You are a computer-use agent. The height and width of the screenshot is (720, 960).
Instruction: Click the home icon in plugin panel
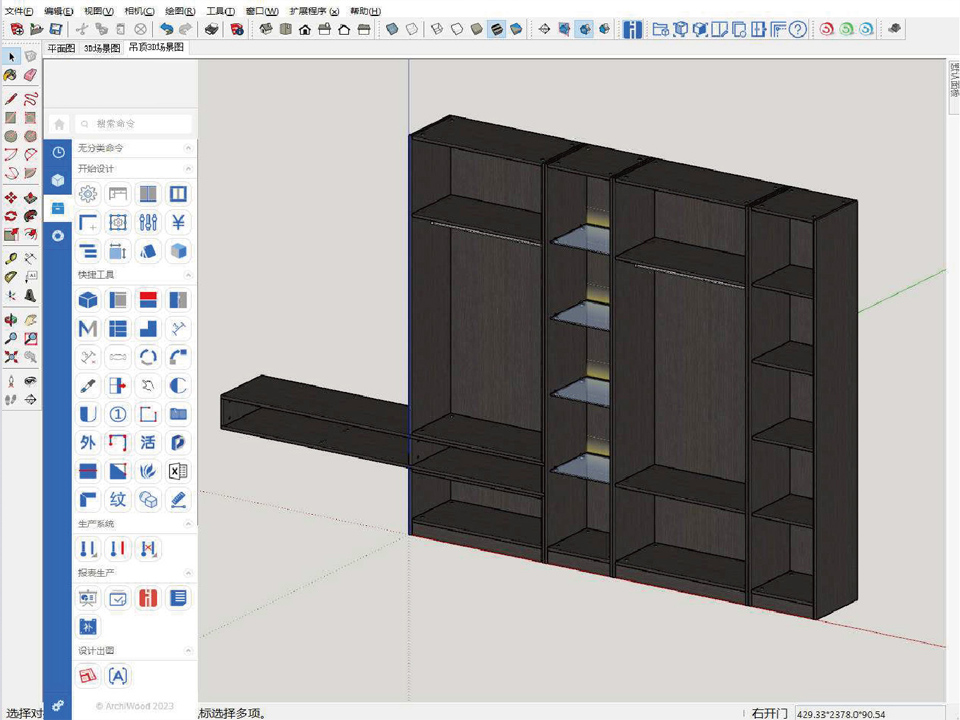click(59, 124)
